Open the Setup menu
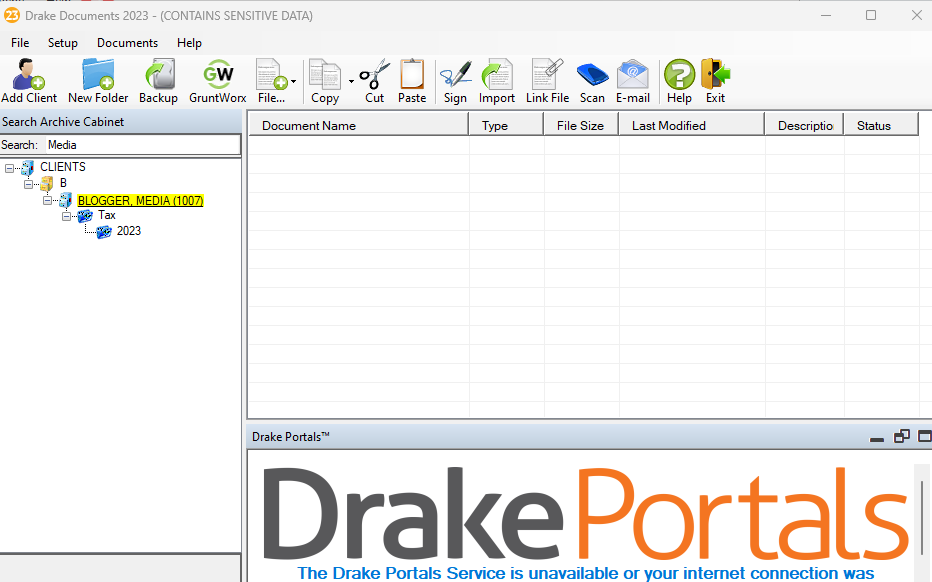932x582 pixels. [x=62, y=43]
